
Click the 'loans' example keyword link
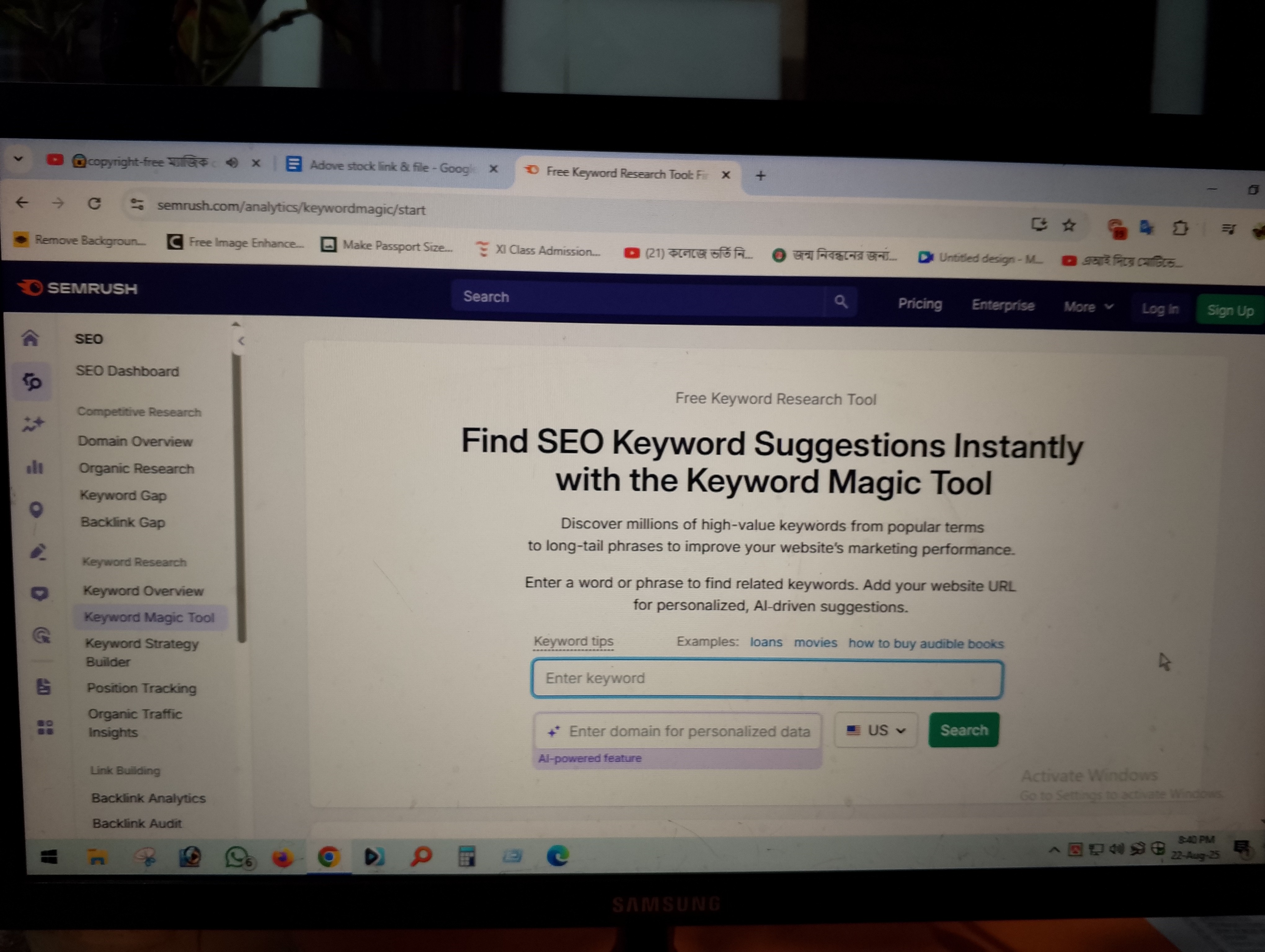click(766, 642)
